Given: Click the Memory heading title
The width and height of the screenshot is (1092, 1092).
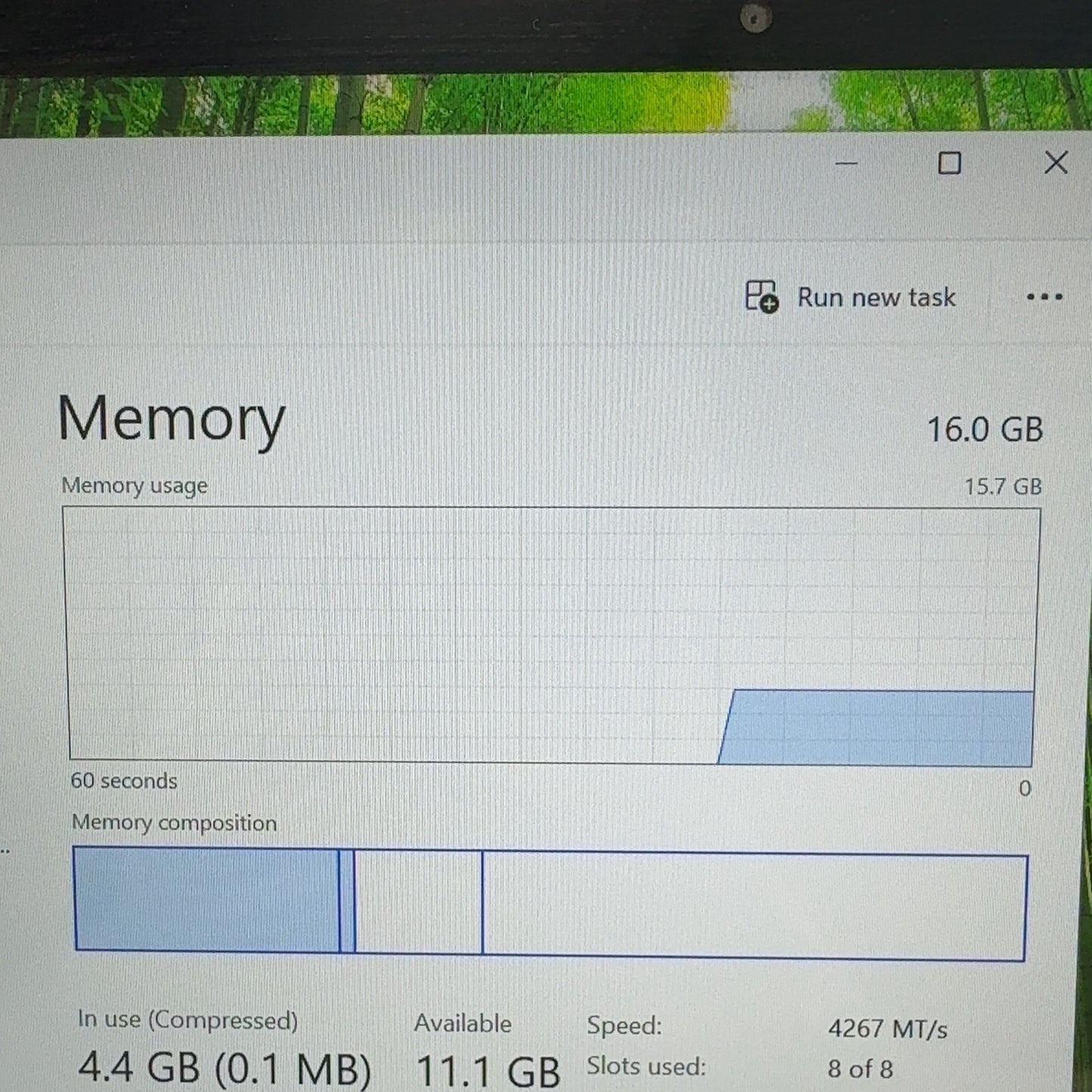Looking at the screenshot, I should 172,419.
